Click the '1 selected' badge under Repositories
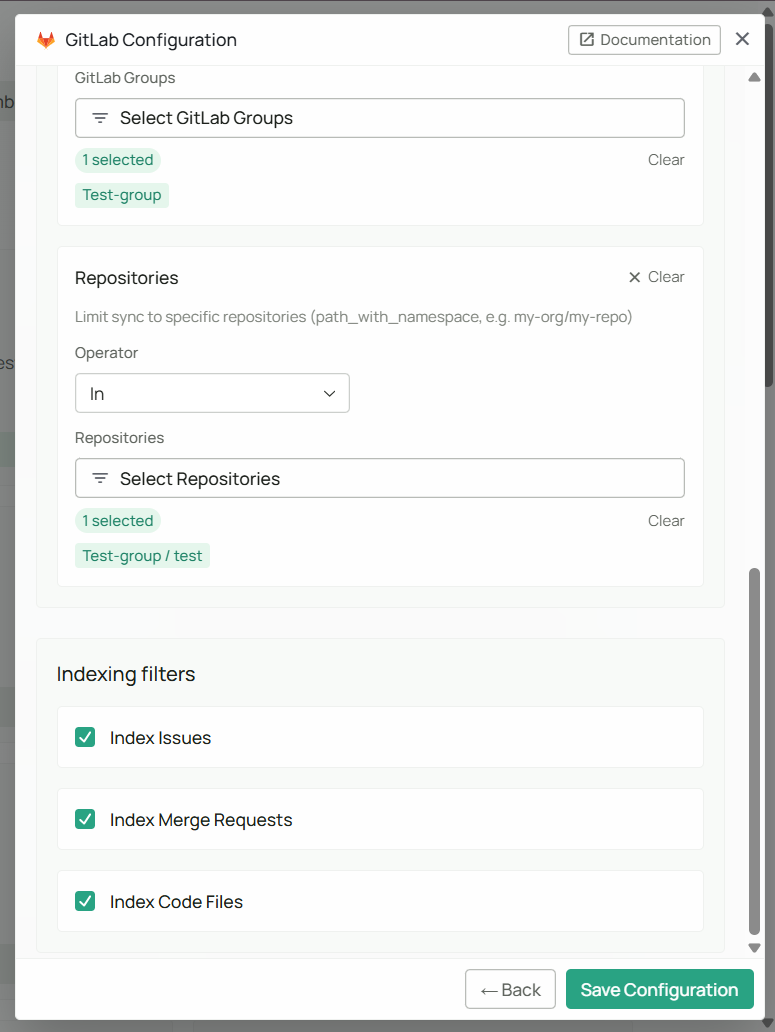The height and width of the screenshot is (1032, 775). tap(118, 521)
